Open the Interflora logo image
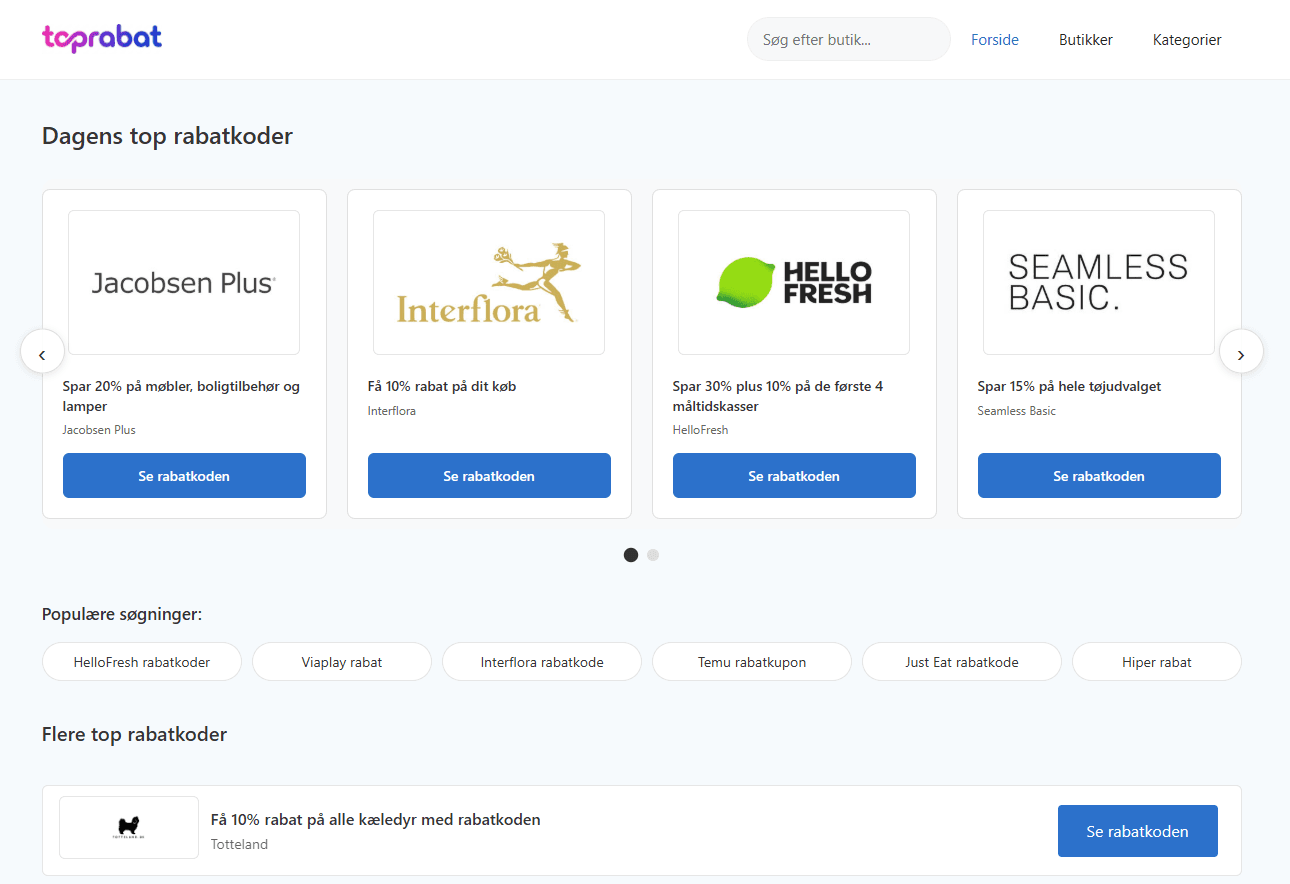This screenshot has height=884, width=1290. coord(489,282)
